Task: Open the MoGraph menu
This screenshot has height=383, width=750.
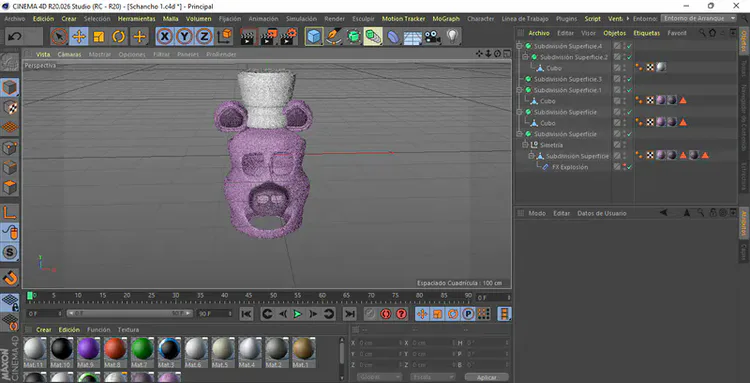Action: coord(446,19)
